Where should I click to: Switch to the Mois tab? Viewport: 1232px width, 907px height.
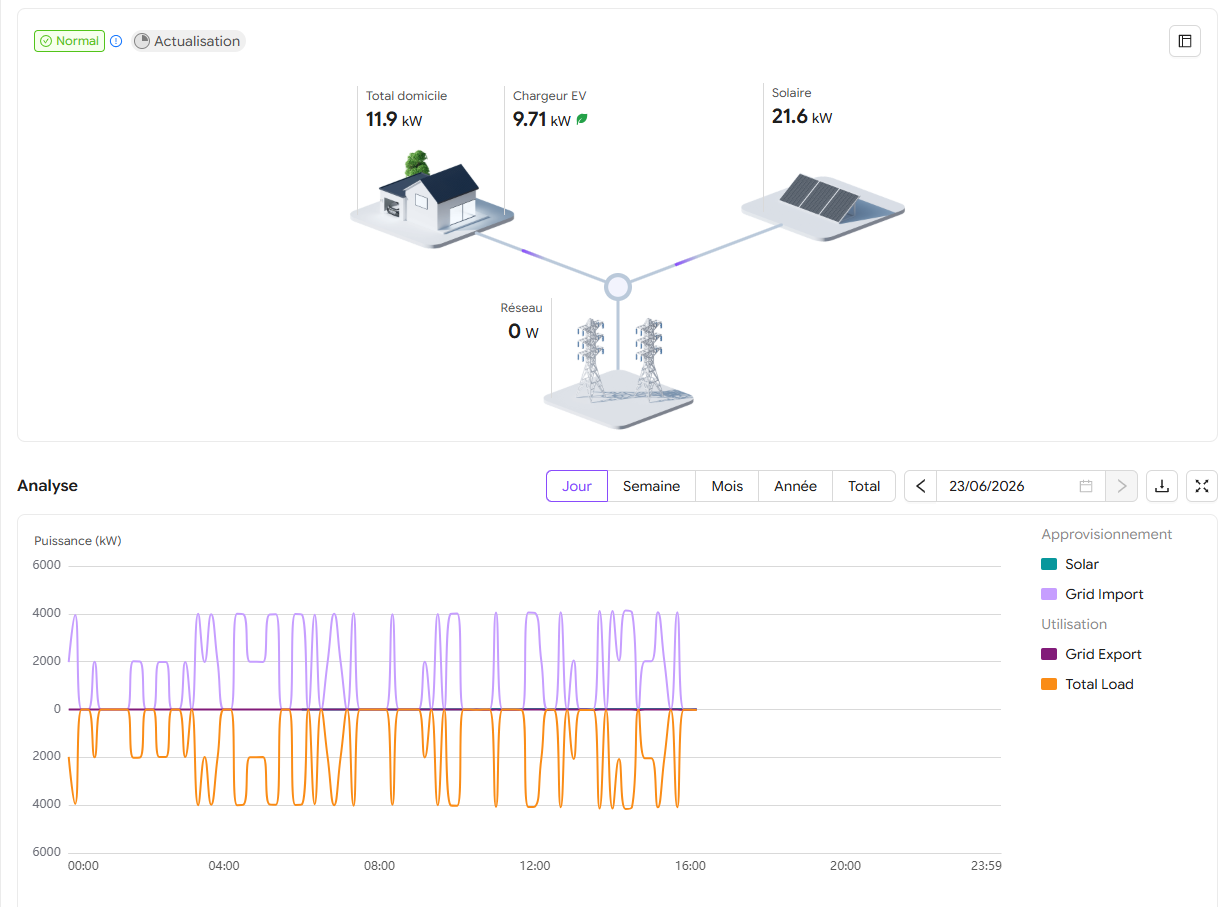(x=727, y=486)
